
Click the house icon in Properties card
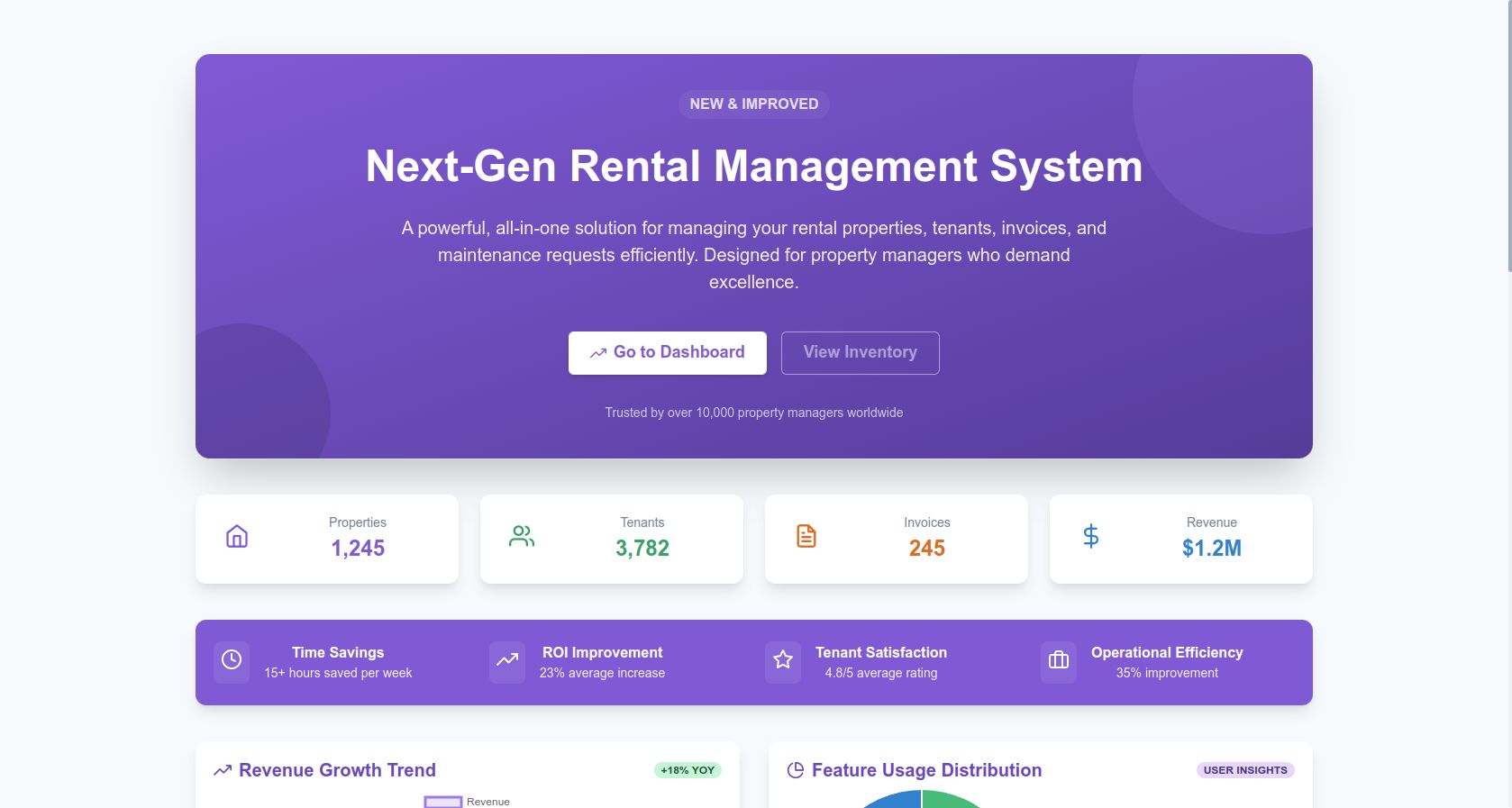click(x=237, y=537)
